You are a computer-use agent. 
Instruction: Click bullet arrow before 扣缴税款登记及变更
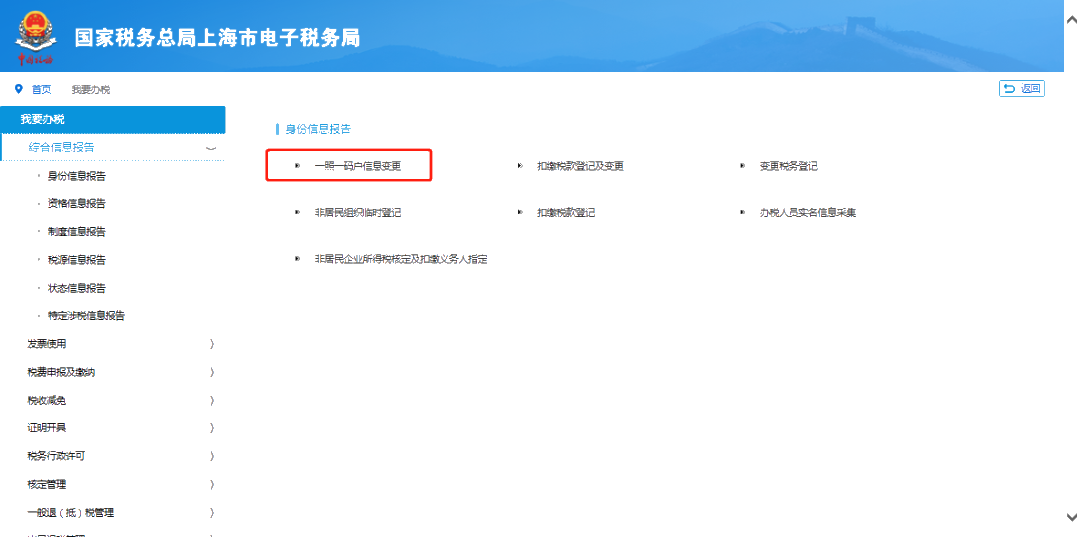tap(521, 166)
